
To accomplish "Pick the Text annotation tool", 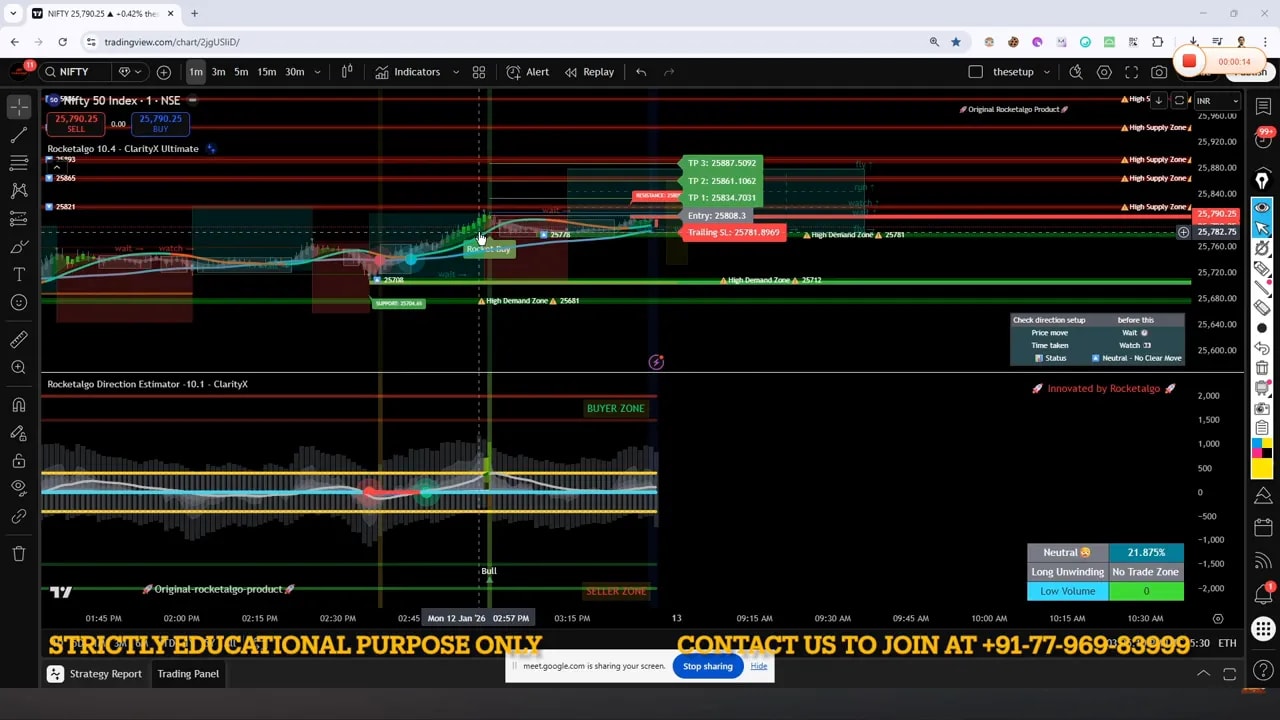I will click(18, 274).
